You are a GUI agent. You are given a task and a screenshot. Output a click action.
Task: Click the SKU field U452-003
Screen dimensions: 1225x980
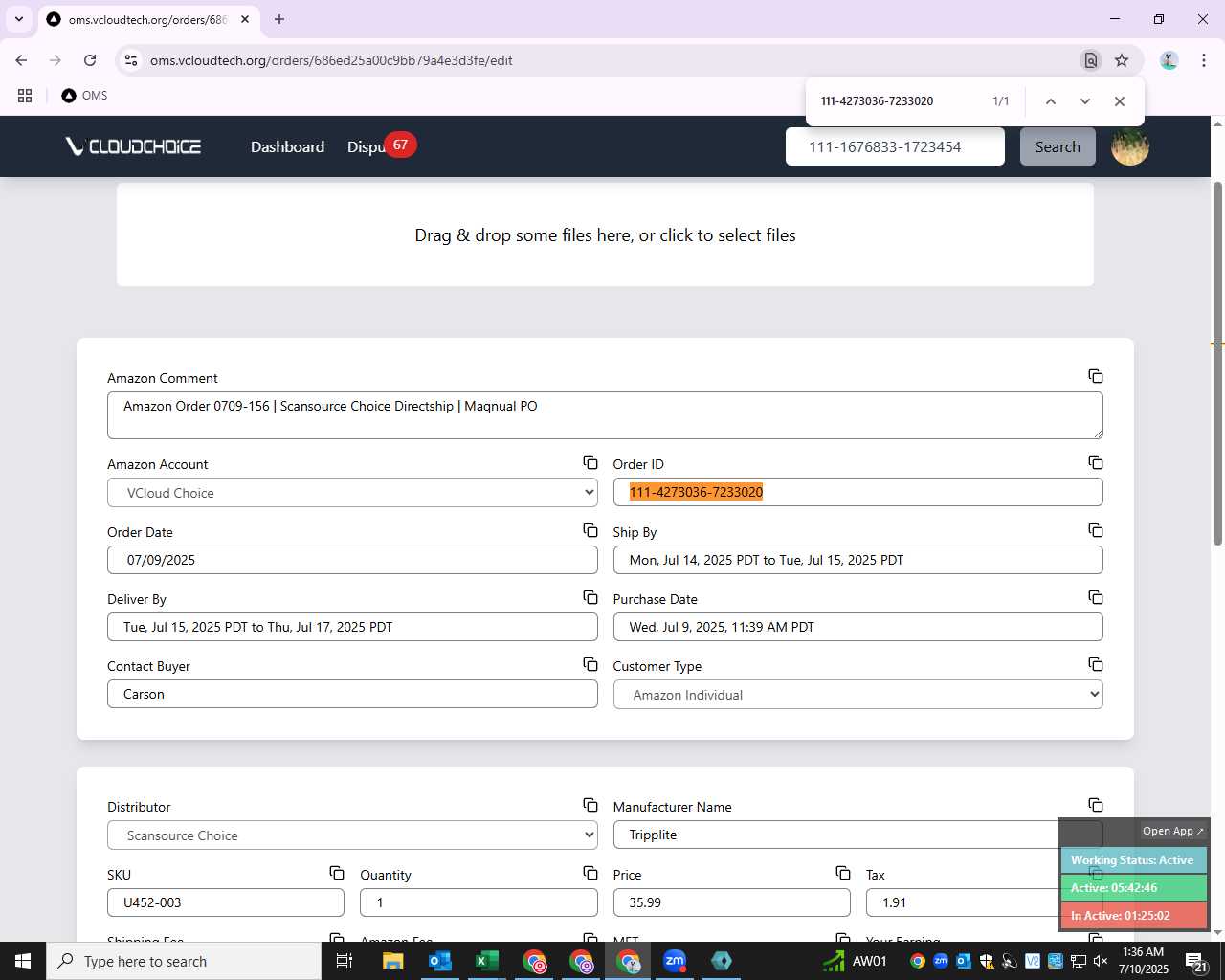[226, 902]
